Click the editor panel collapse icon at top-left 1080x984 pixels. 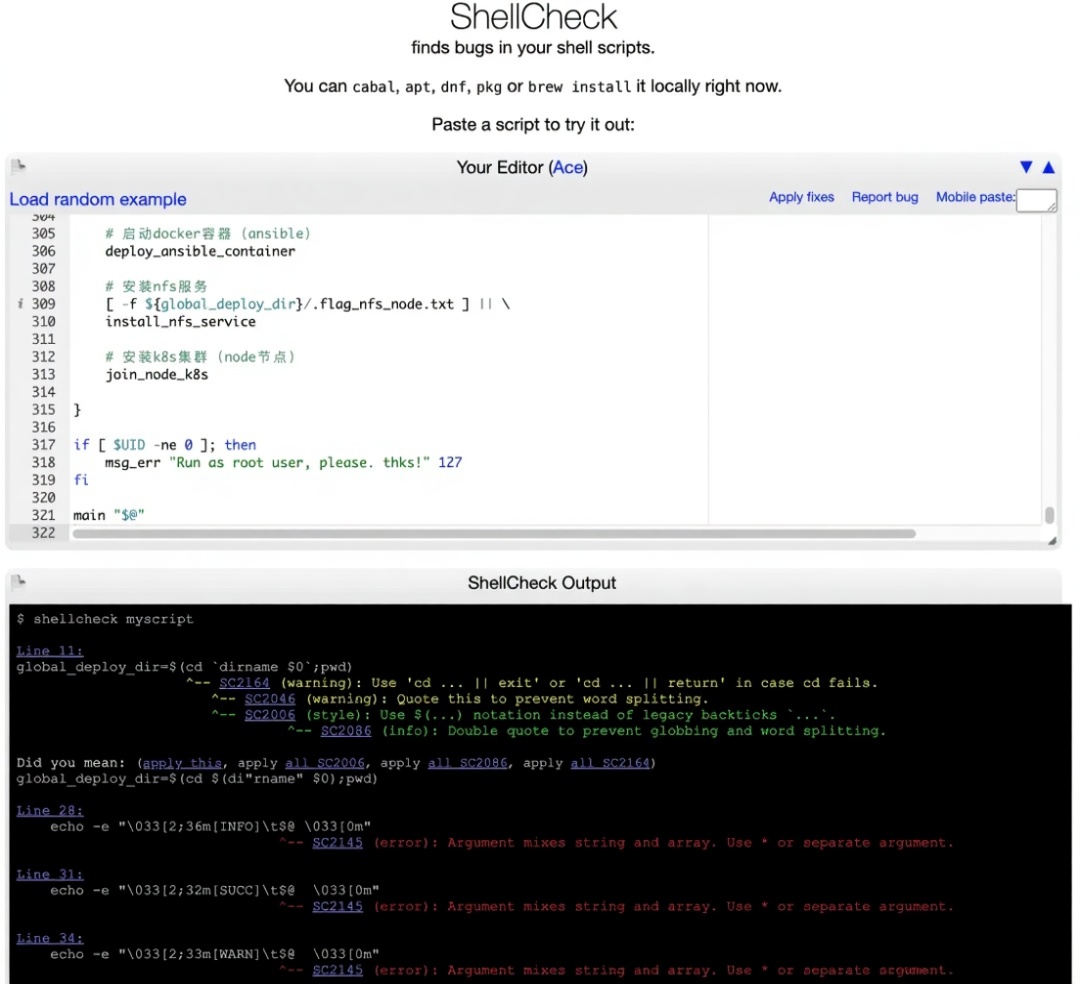coord(19,167)
